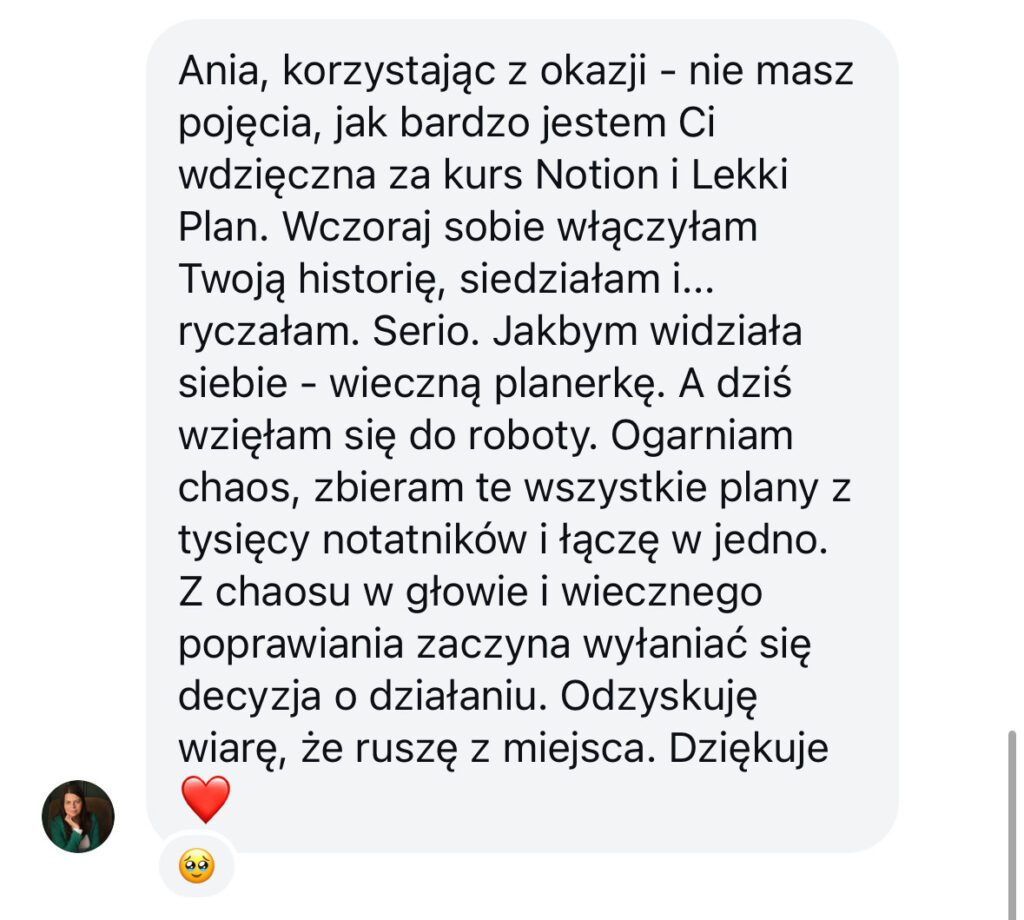Image resolution: width=1024 pixels, height=920 pixels.
Task: Click the word 'Serio.' in the message
Action: pyautogui.click(x=421, y=332)
